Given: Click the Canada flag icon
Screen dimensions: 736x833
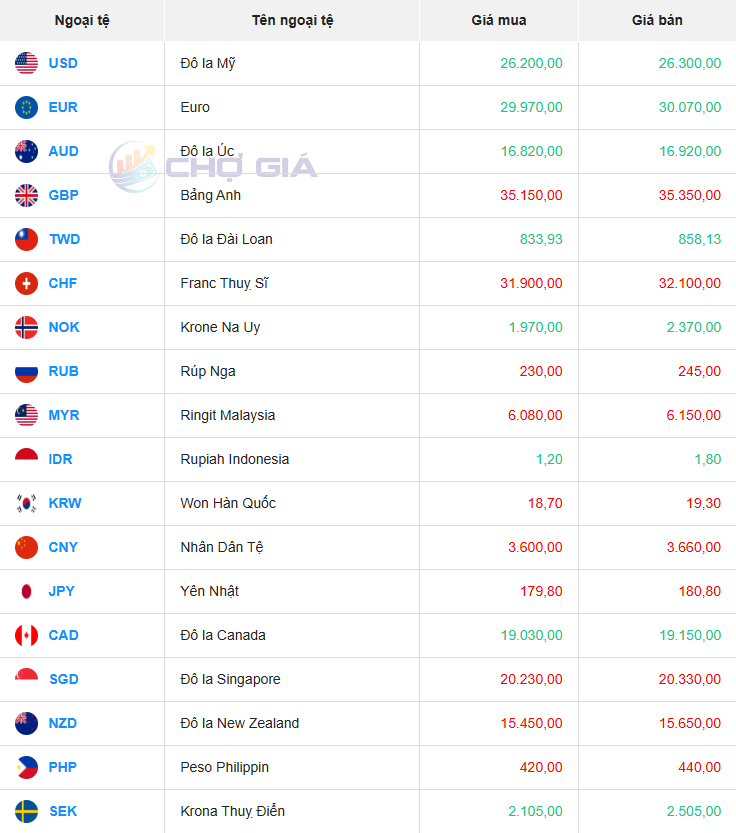Looking at the screenshot, I should pos(26,635).
